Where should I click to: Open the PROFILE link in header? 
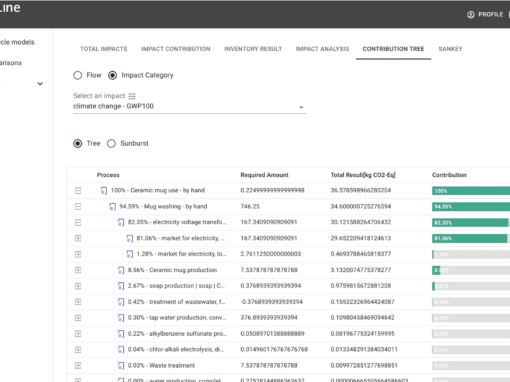click(491, 15)
